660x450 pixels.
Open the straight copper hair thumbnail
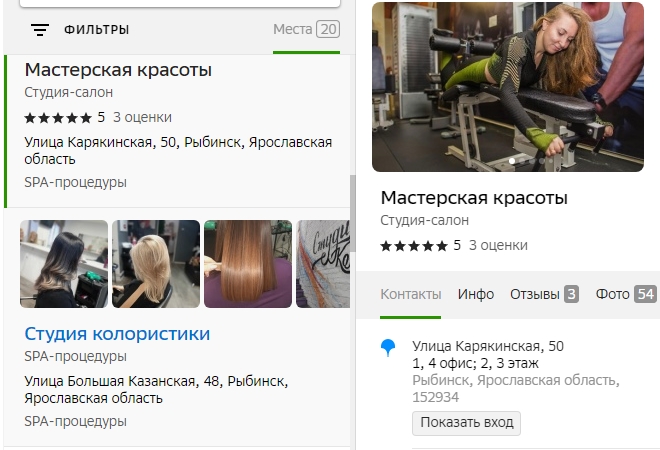(248, 264)
